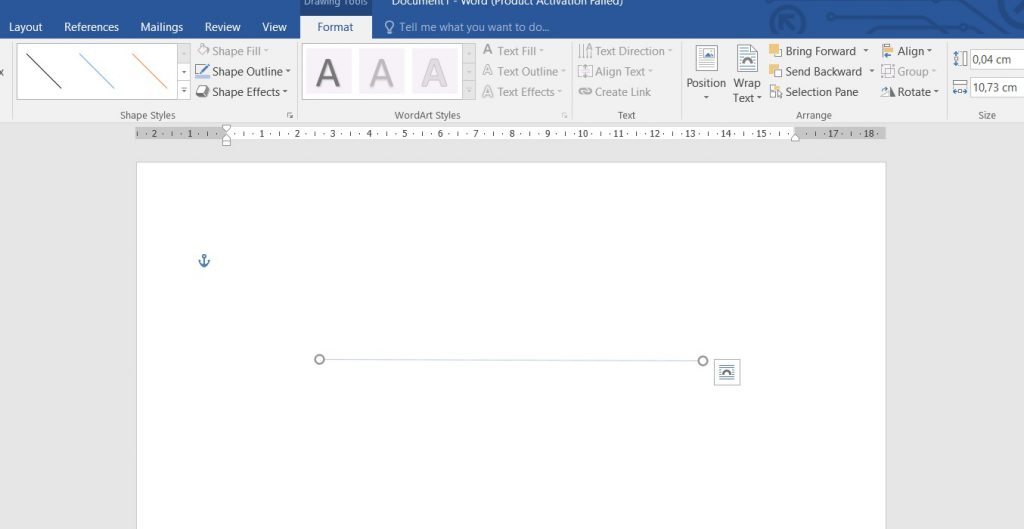The height and width of the screenshot is (529, 1024).
Task: Choose the orange line shape style
Action: (x=150, y=71)
